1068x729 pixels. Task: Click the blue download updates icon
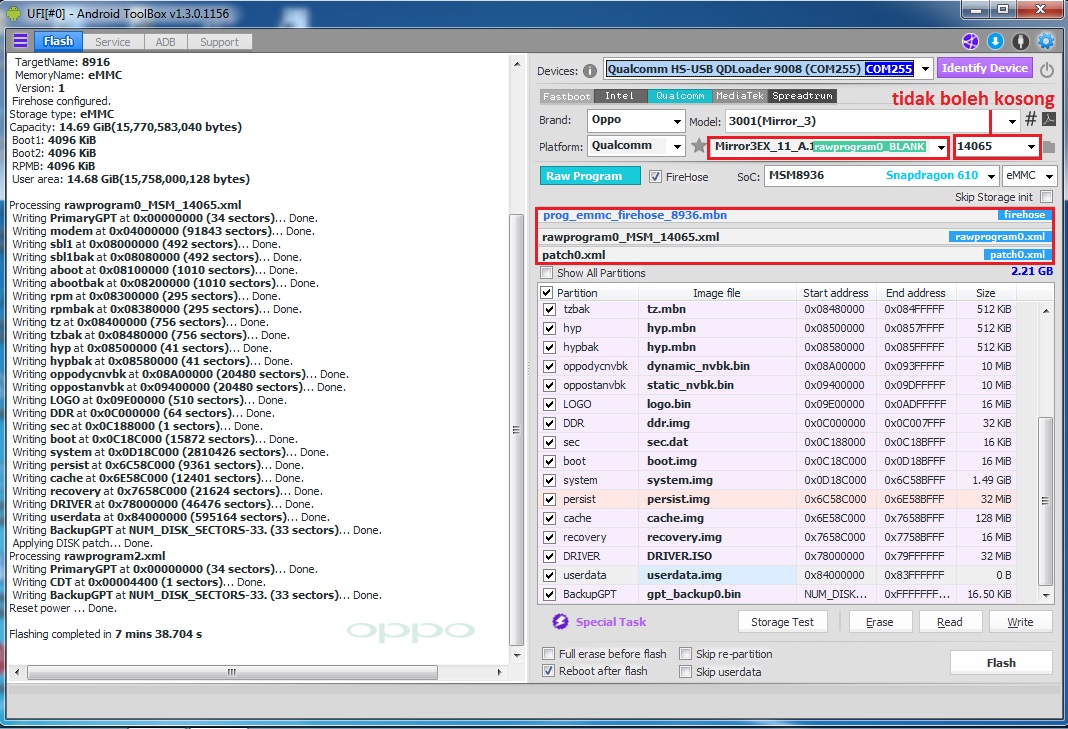995,42
